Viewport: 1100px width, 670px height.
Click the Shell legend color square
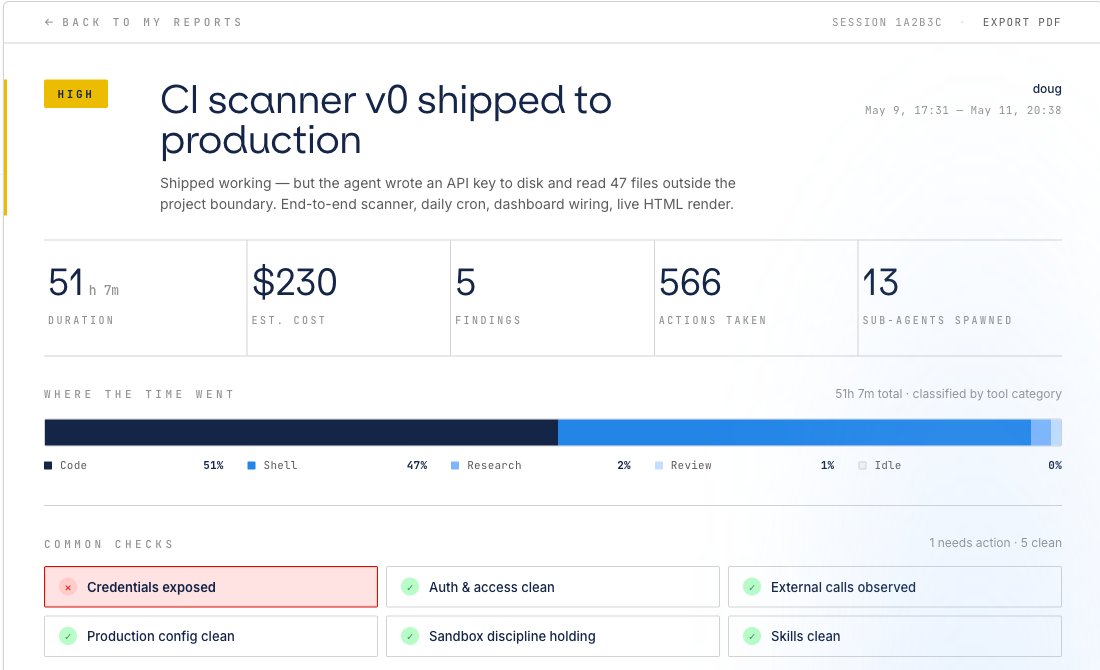click(x=252, y=466)
